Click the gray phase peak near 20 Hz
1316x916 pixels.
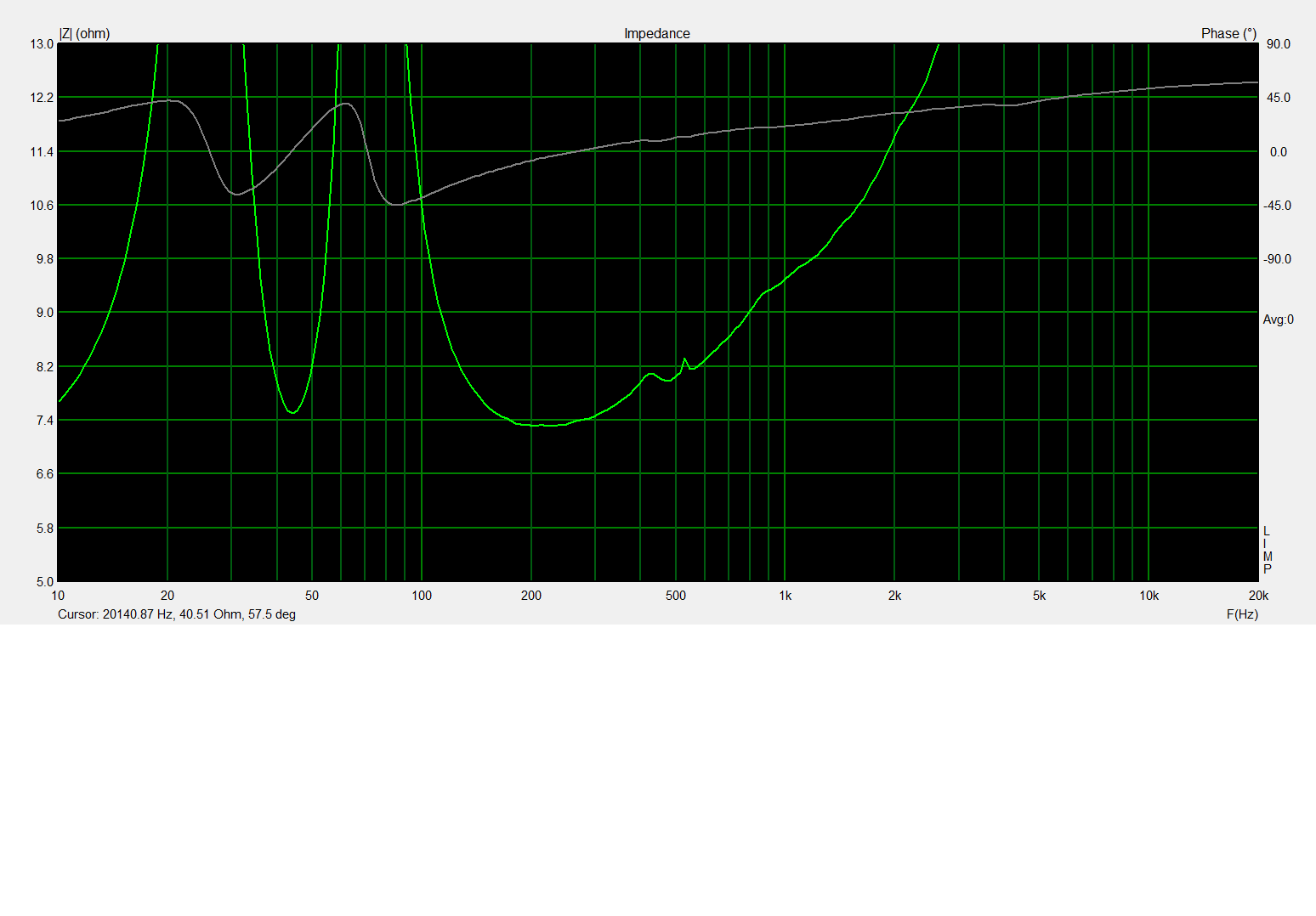point(169,100)
